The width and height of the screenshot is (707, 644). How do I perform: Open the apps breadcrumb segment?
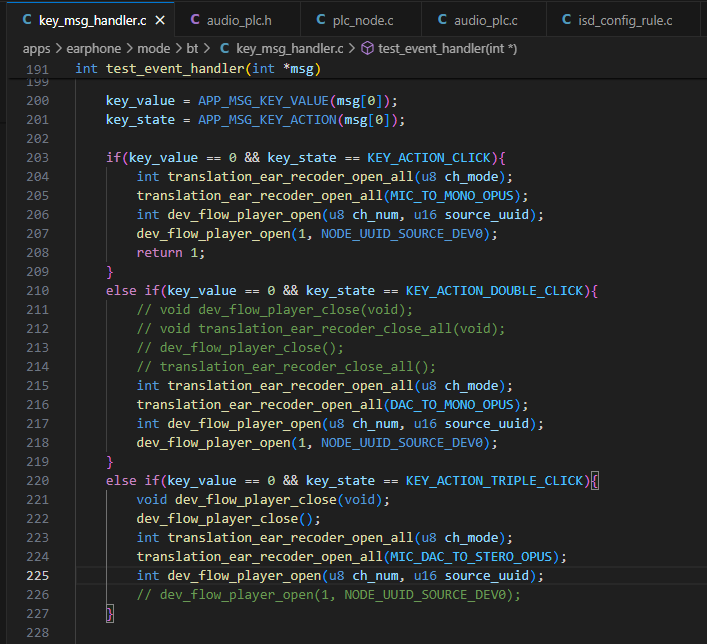[x=37, y=49]
